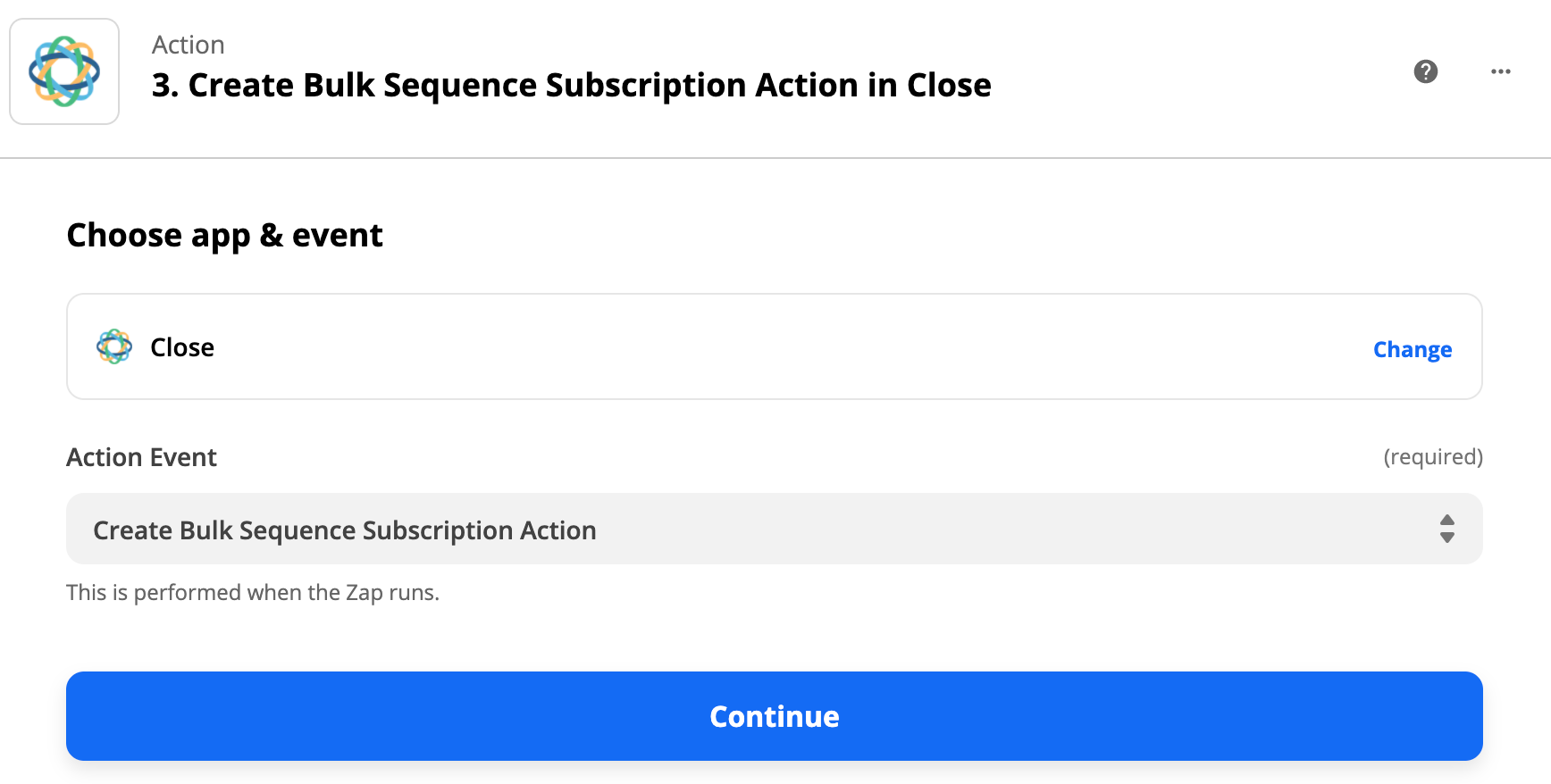Click the small Close logo in app row
The image size is (1551, 784).
point(114,347)
